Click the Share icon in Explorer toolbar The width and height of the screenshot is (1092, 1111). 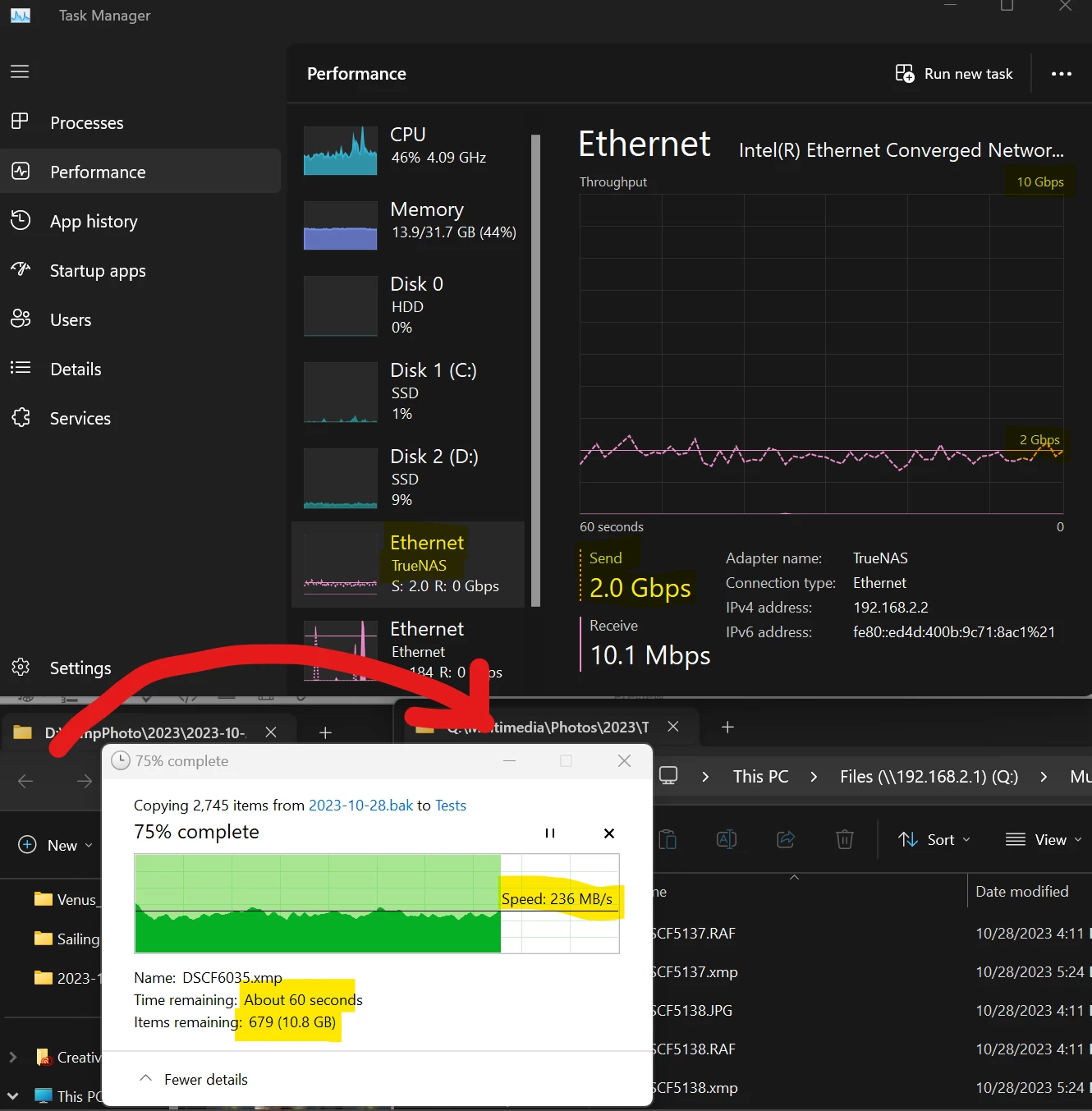point(786,839)
